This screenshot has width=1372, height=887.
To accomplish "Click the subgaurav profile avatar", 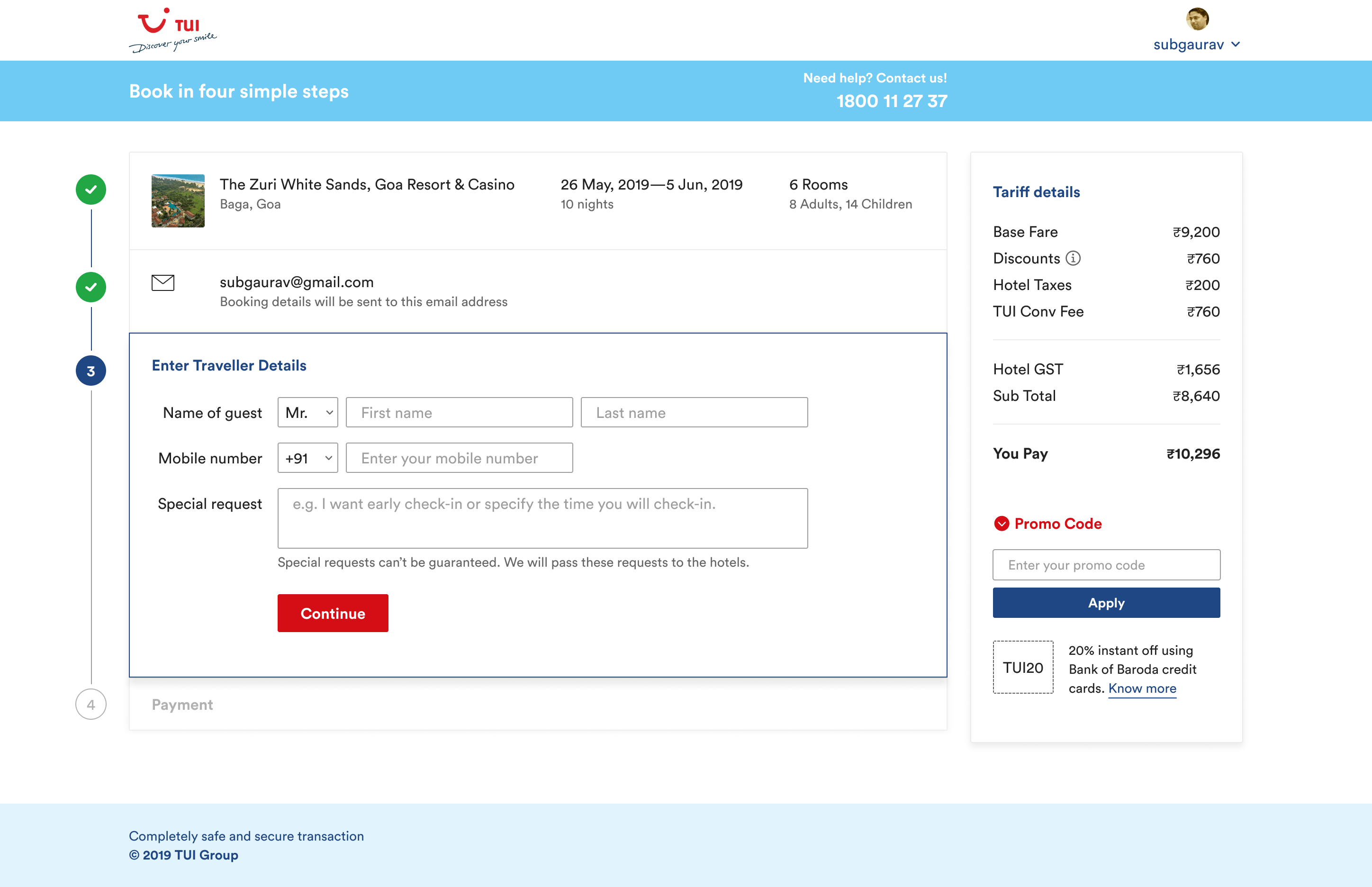I will 1197,19.
